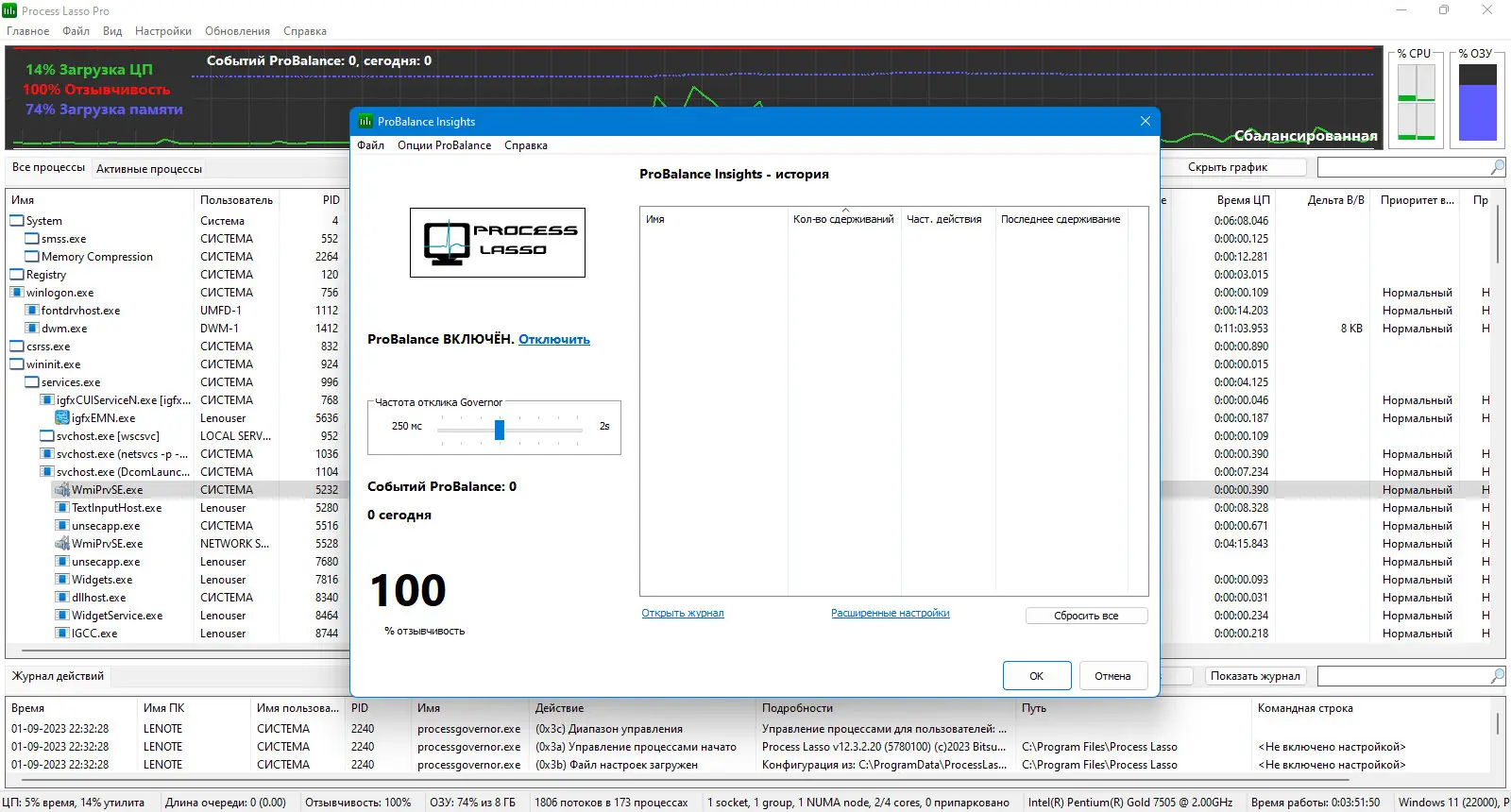Sort history by Имя column header

714,219
